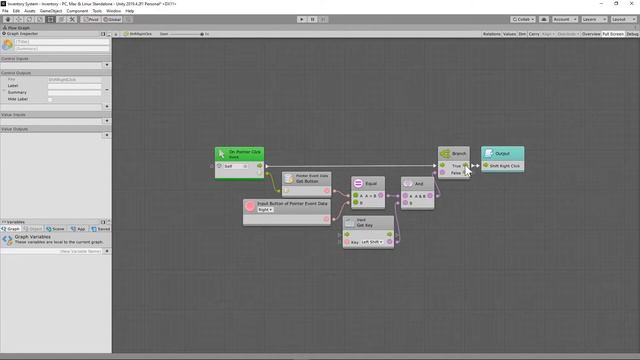Select the combined Transform tool

point(61,19)
